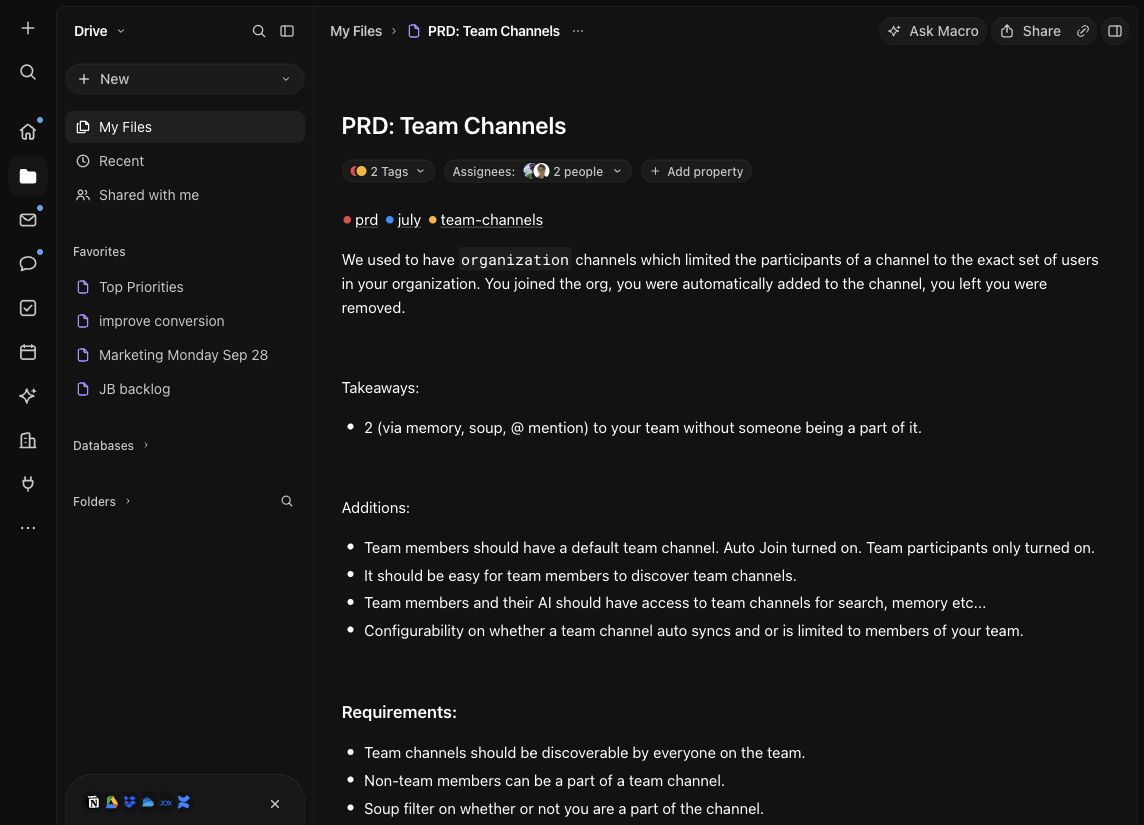Click bullet 'Soup filter on whether or not'
1144x825 pixels.
coord(564,809)
